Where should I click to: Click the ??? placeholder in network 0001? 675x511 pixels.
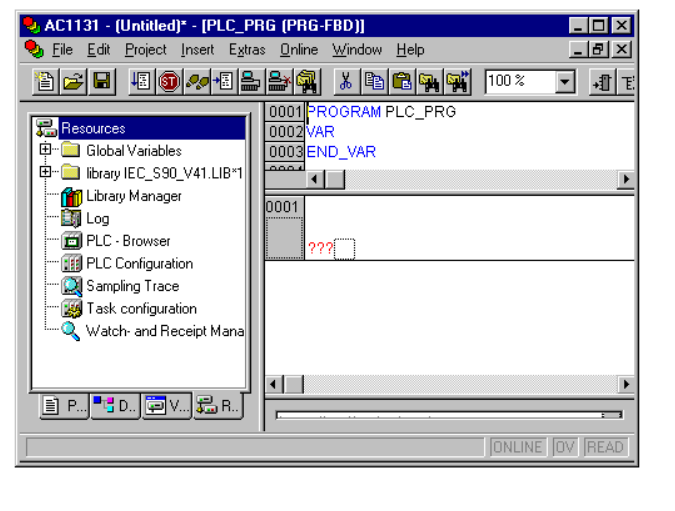tap(320, 248)
